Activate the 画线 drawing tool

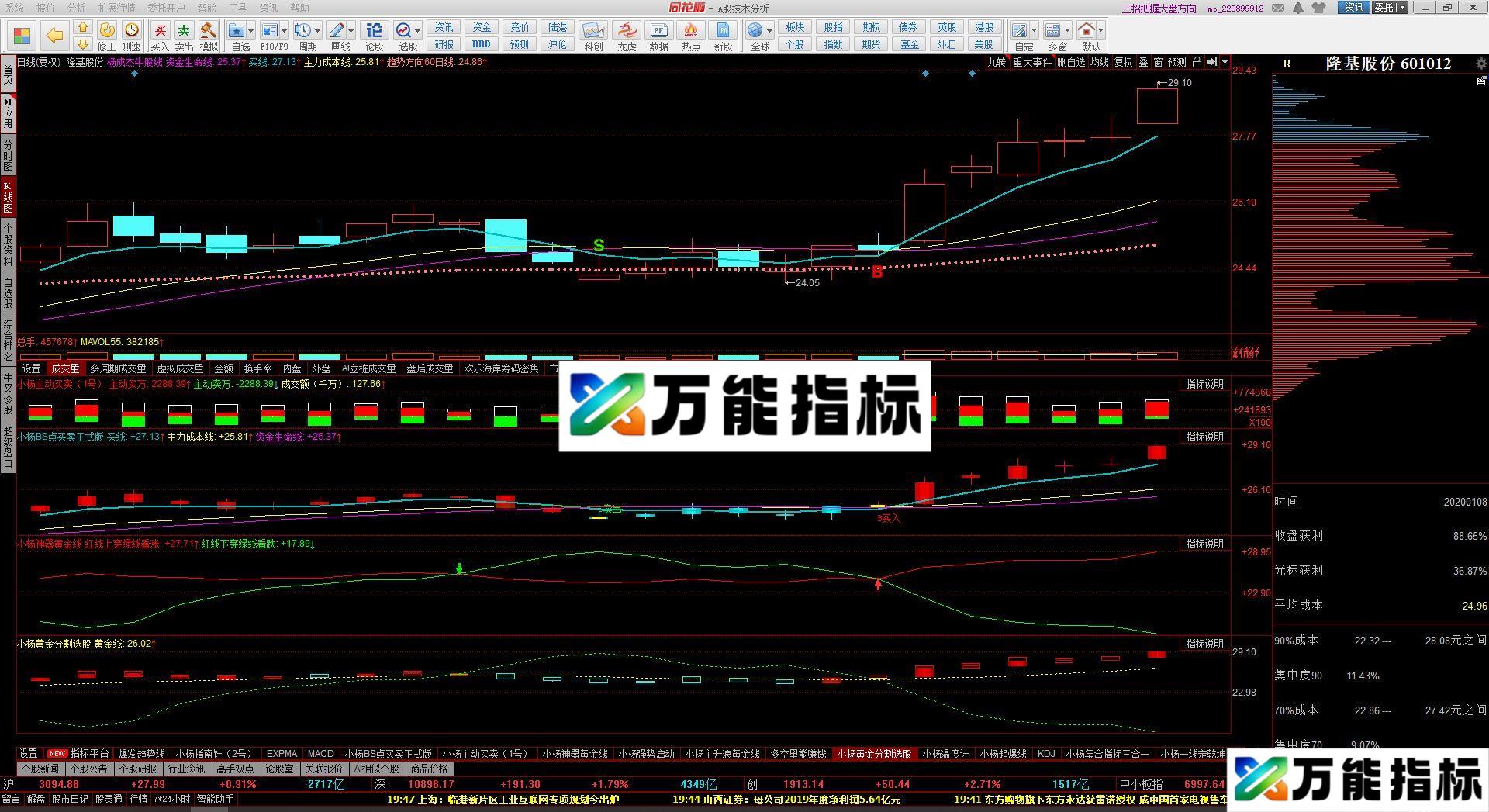[337, 31]
